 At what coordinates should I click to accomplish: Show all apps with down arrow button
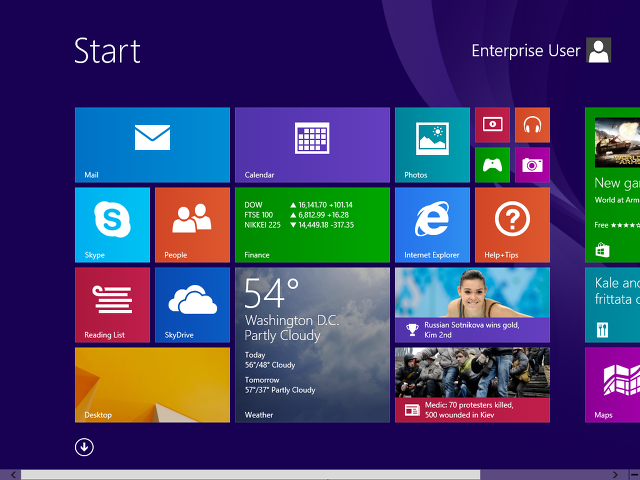pyautogui.click(x=84, y=447)
